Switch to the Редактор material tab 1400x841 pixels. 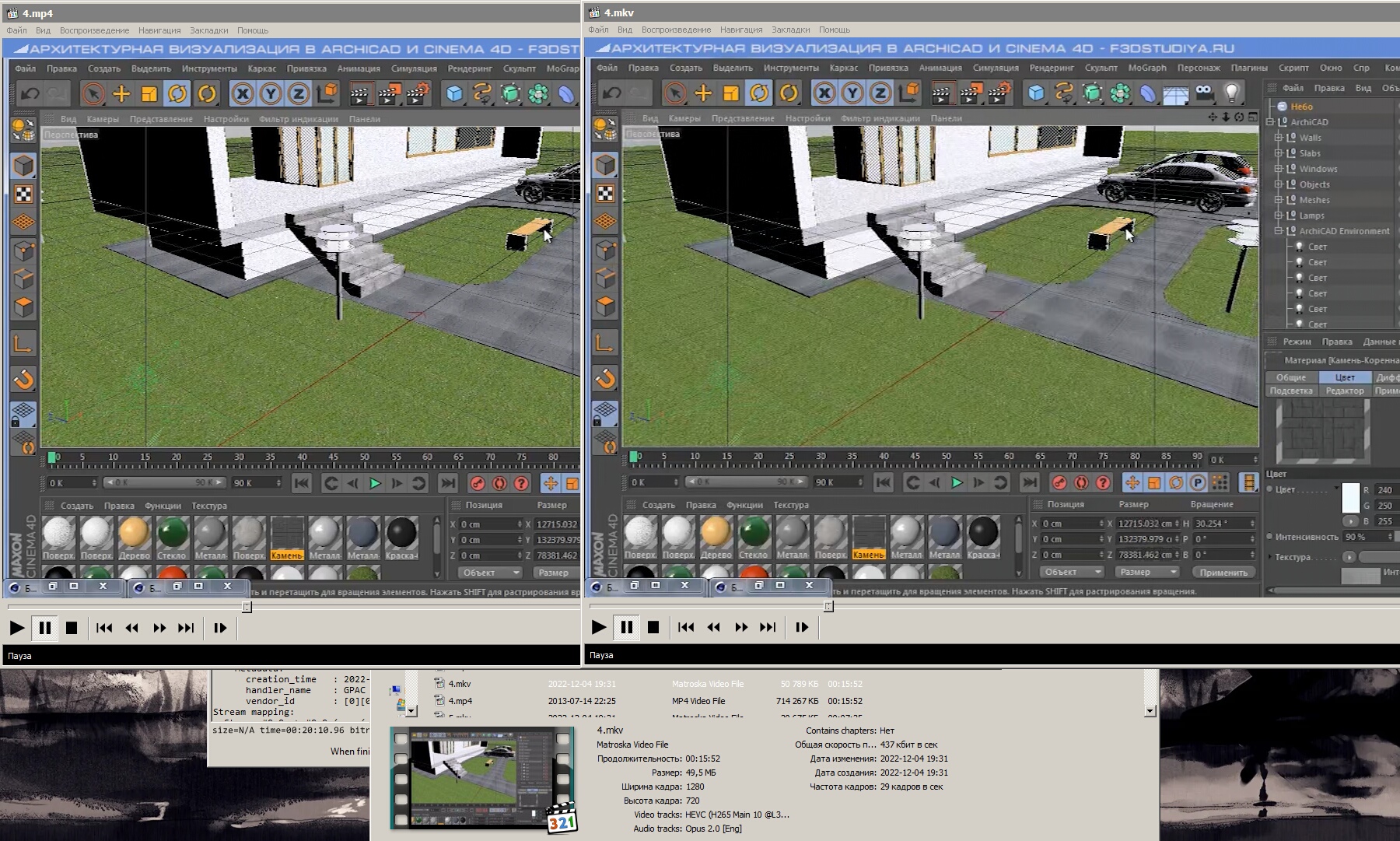[x=1345, y=391]
